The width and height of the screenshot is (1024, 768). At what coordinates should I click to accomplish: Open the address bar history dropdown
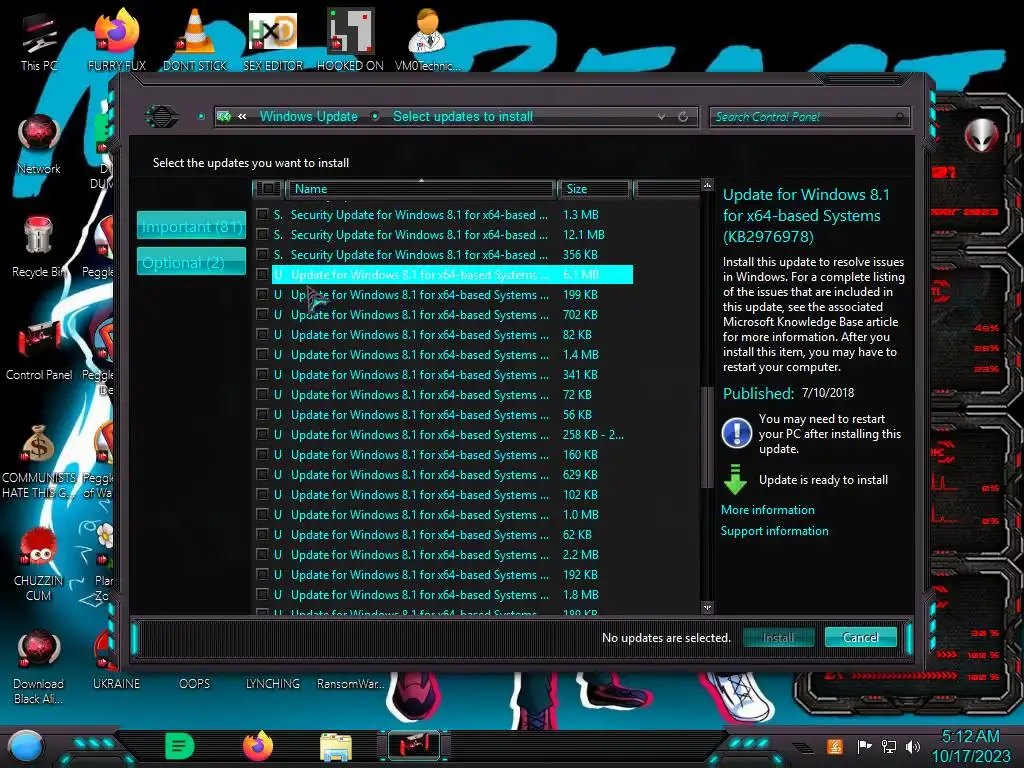tap(662, 116)
